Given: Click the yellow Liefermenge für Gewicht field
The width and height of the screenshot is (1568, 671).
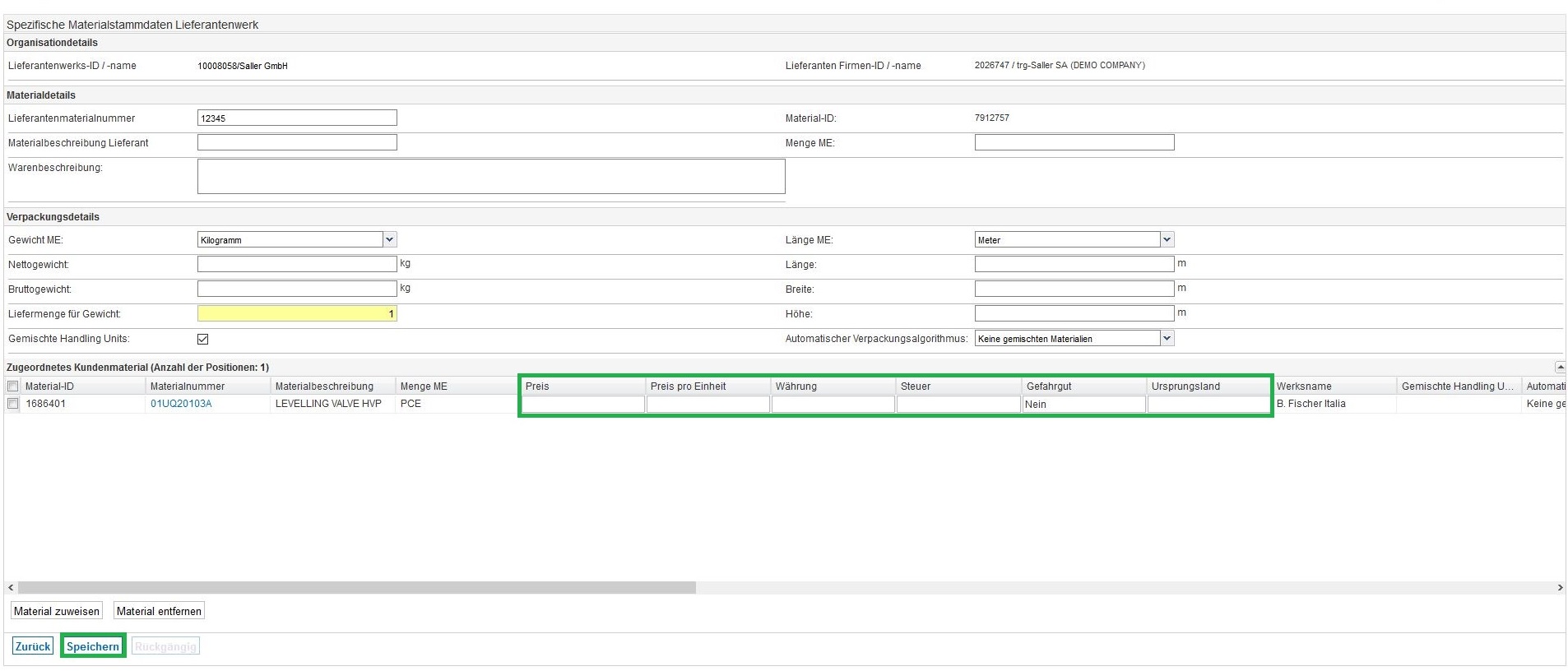Looking at the screenshot, I should 297,314.
